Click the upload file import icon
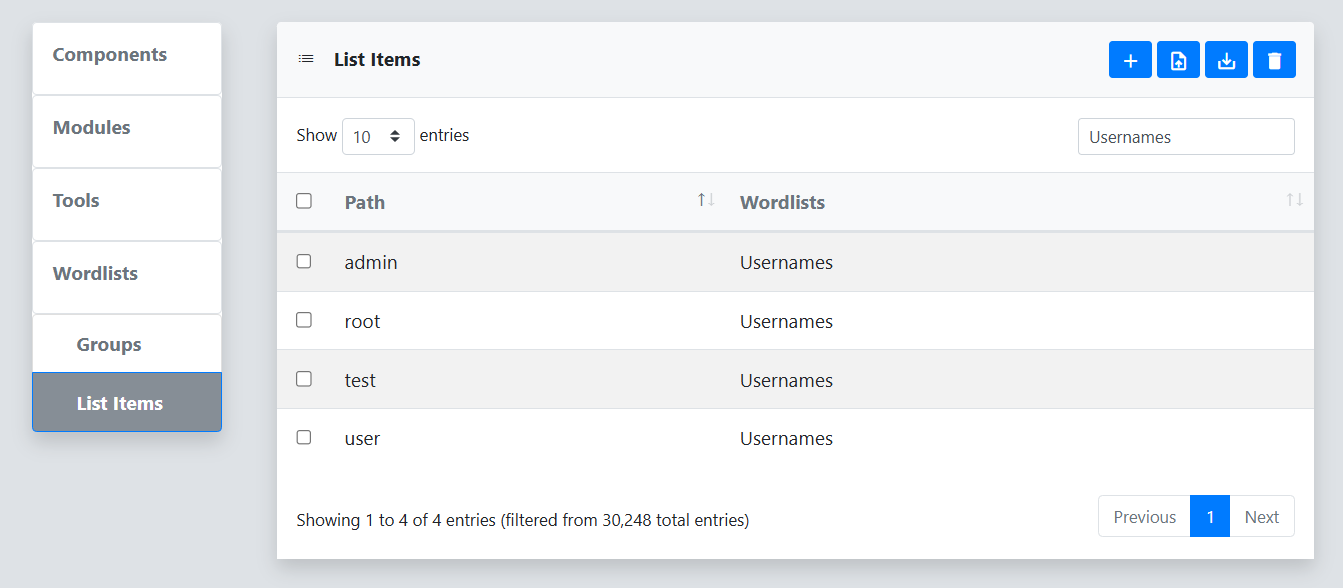 click(1178, 60)
